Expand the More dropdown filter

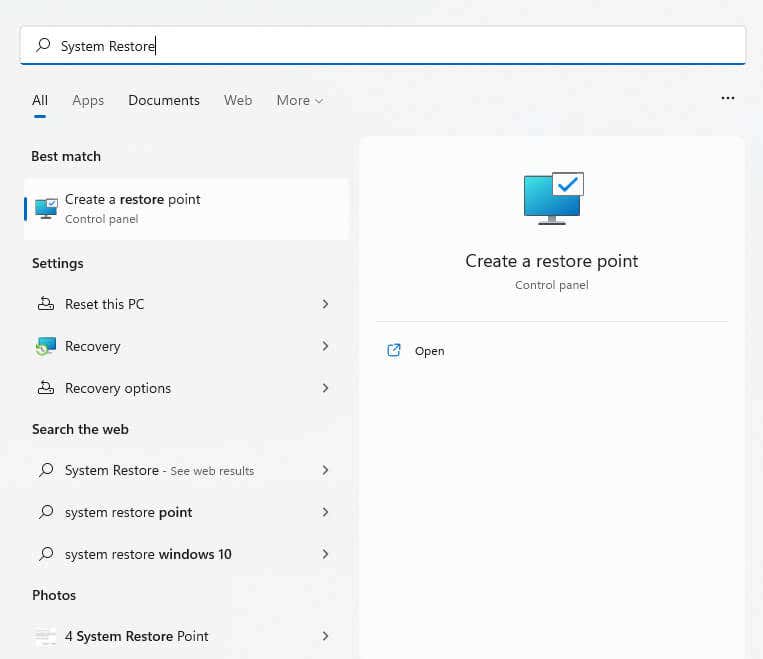point(300,100)
